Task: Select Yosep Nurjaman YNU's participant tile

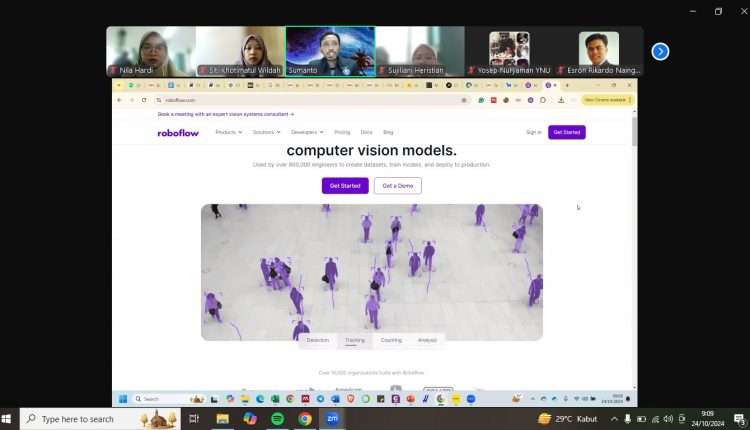Action: [509, 52]
